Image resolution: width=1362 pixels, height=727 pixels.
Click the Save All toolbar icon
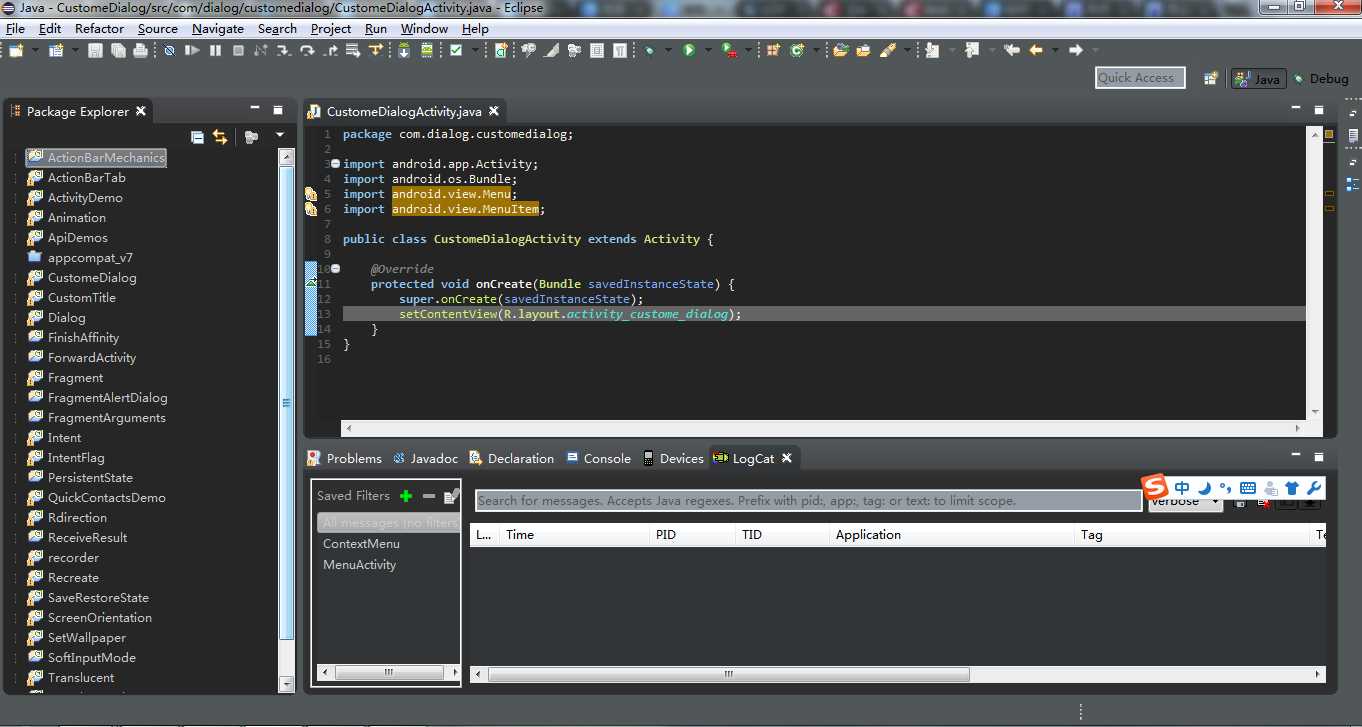[x=118, y=50]
